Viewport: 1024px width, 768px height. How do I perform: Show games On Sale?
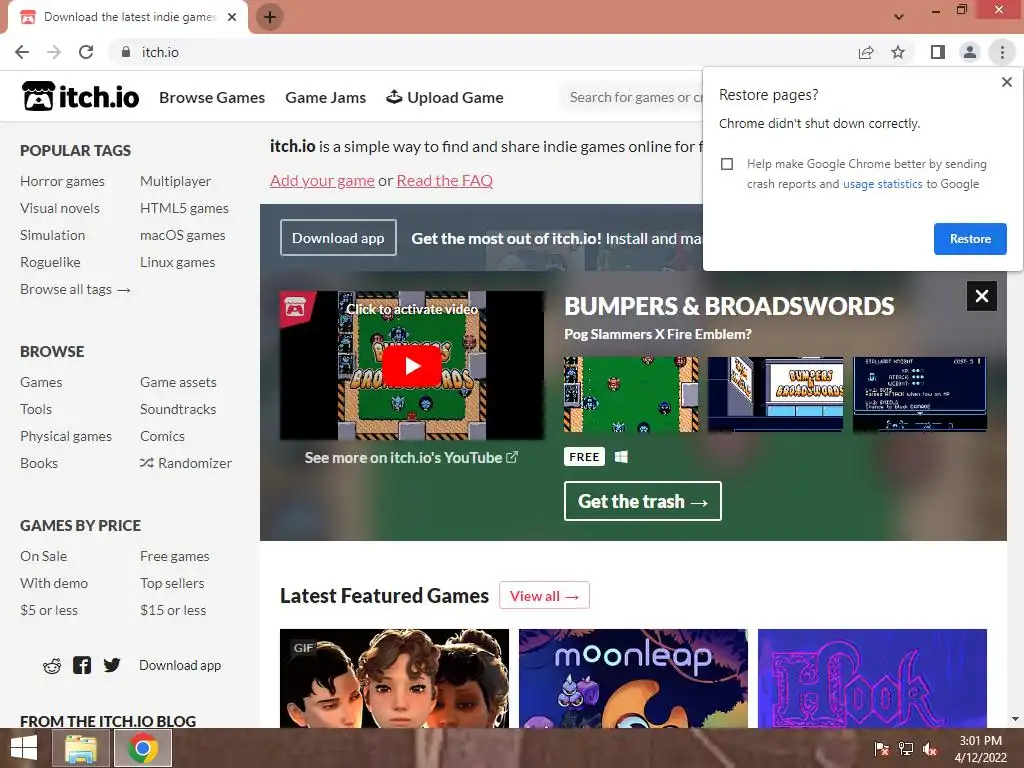pyautogui.click(x=43, y=556)
